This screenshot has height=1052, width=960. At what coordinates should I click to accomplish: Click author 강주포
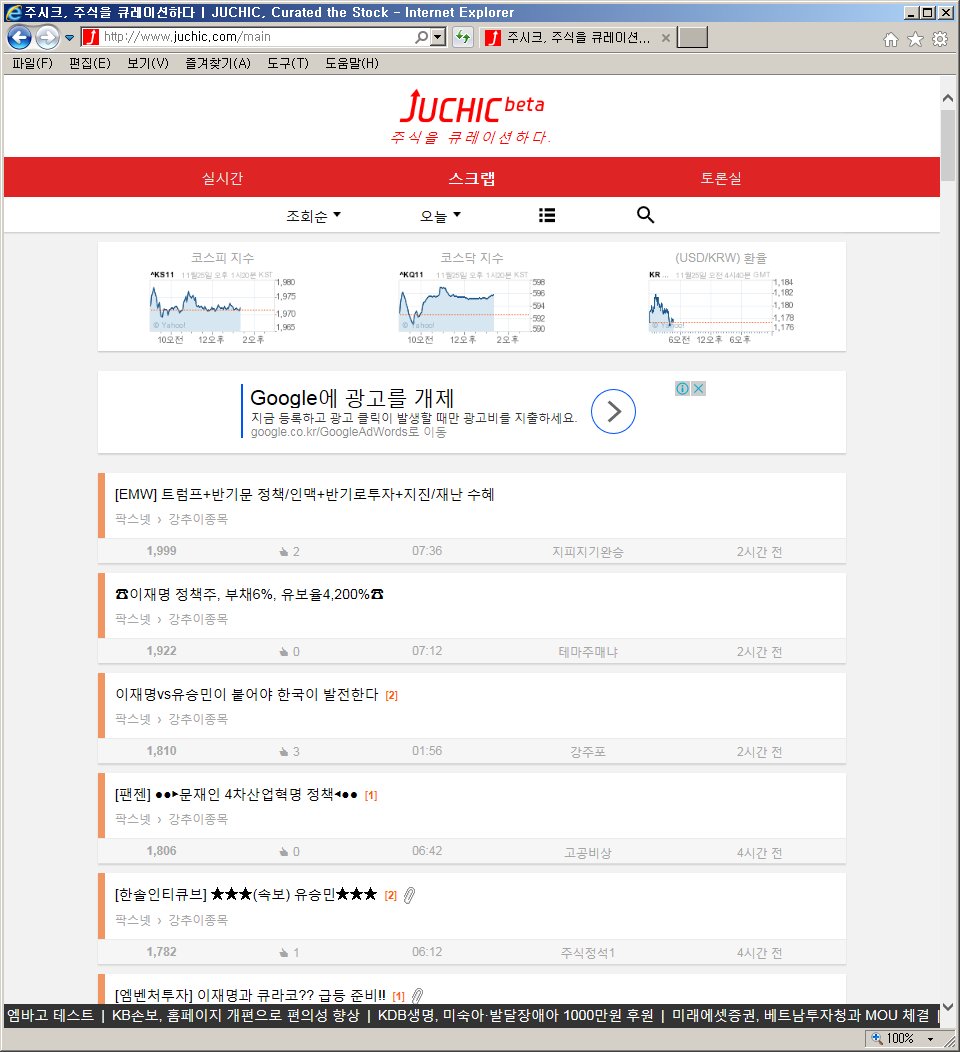click(588, 751)
